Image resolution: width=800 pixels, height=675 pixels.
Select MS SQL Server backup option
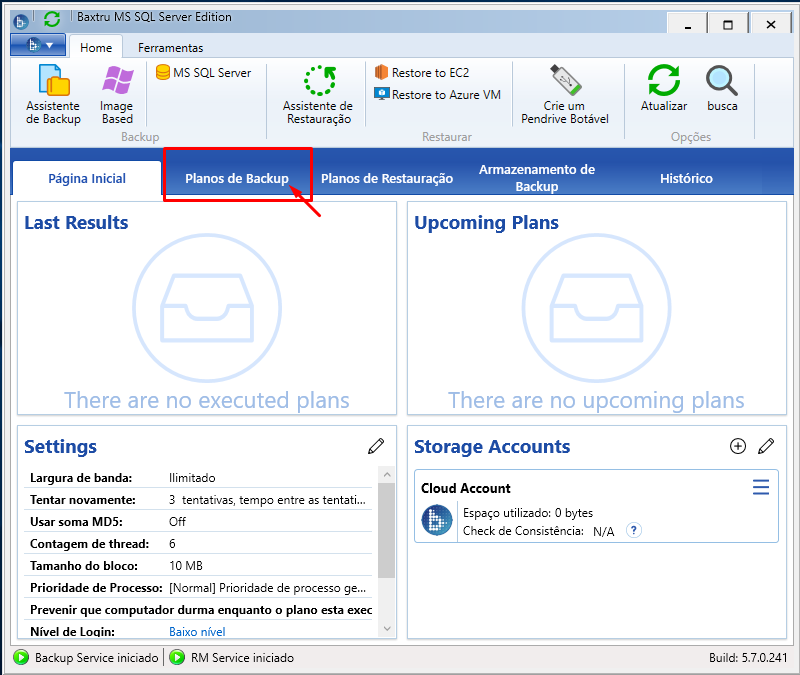click(x=204, y=72)
